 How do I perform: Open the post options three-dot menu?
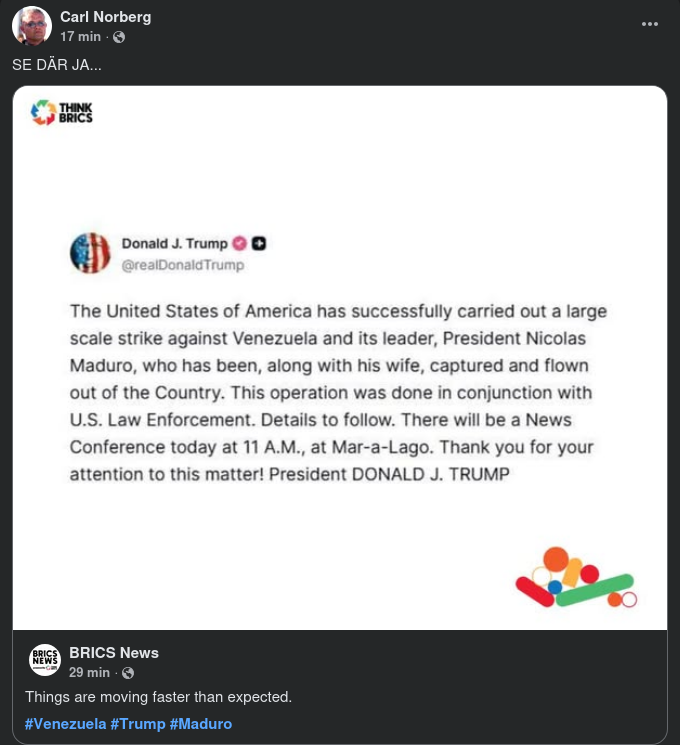pos(650,24)
